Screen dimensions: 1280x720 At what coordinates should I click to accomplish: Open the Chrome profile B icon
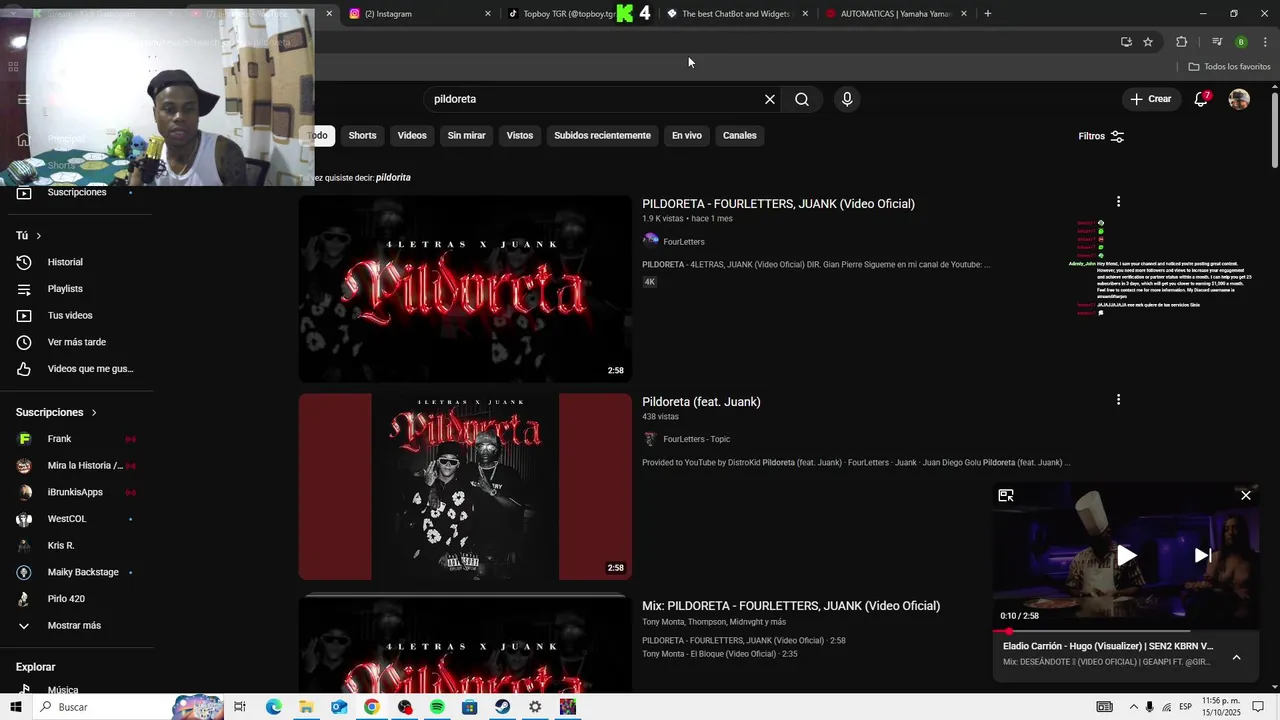[1241, 42]
